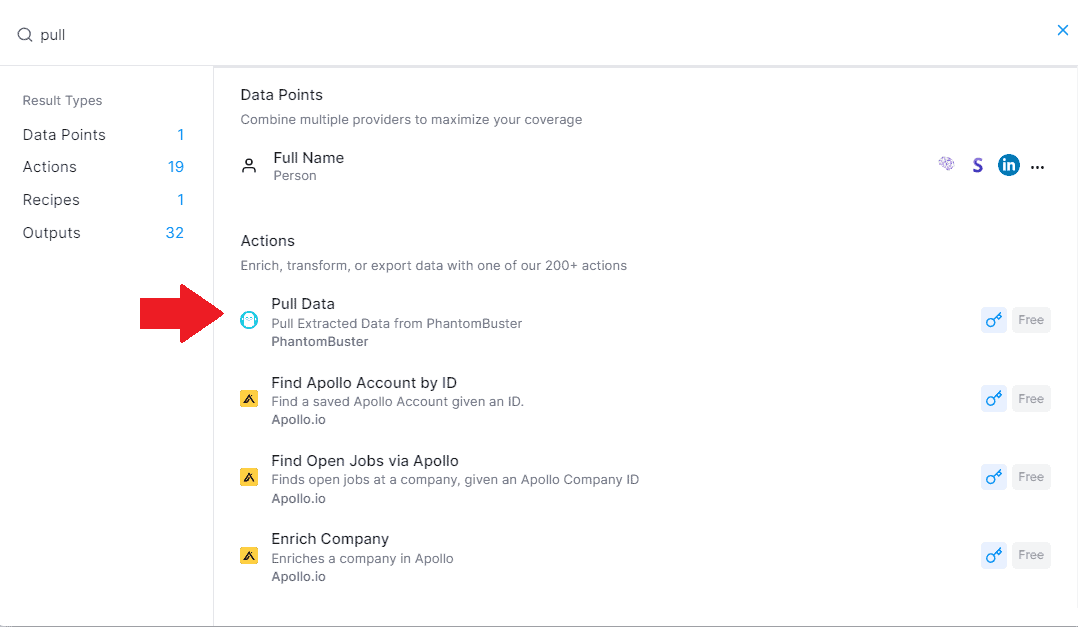Screen dimensions: 1078x627
Task: Click the PhantomBuster icon for Pull Data
Action: pos(249,320)
